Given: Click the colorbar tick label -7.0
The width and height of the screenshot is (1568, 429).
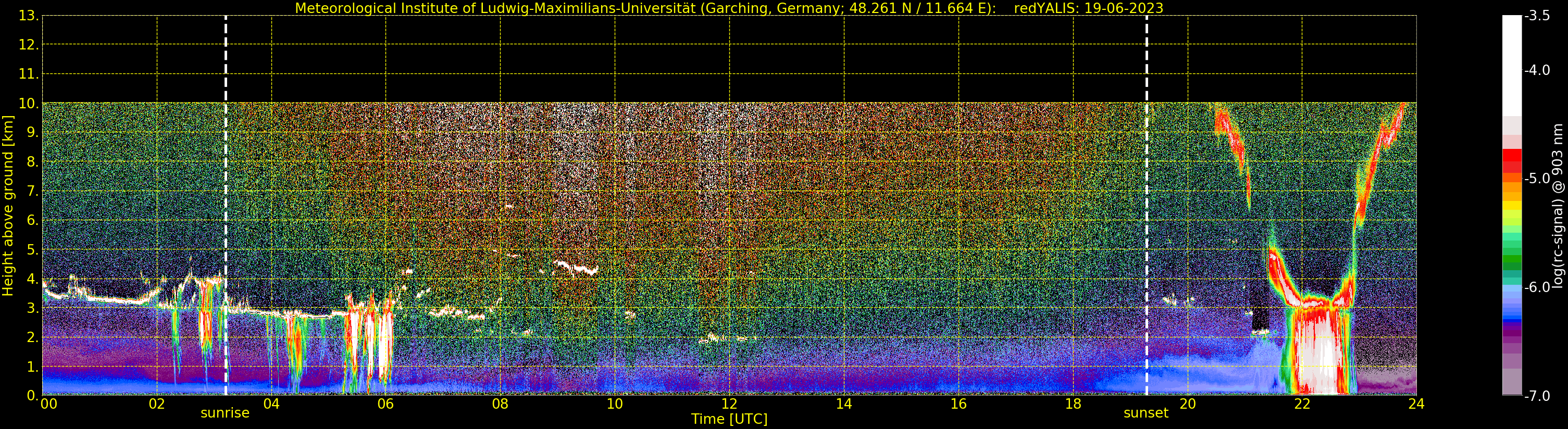Looking at the screenshot, I should pos(1538,396).
